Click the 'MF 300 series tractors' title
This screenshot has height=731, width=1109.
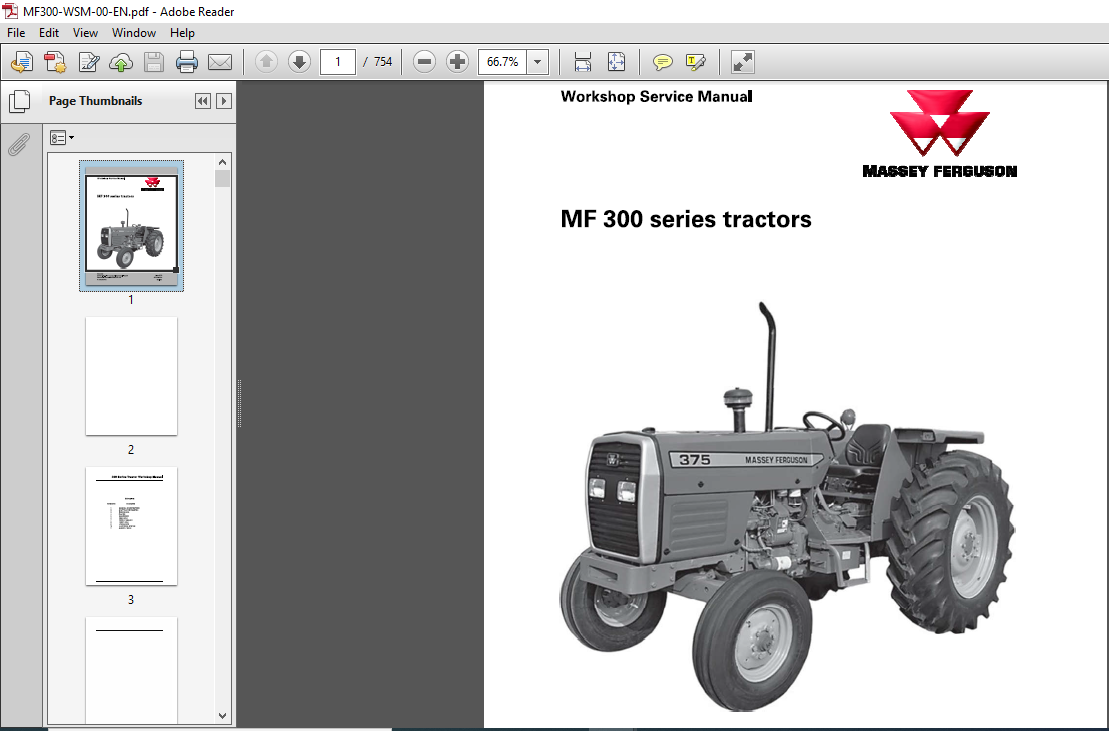point(686,219)
